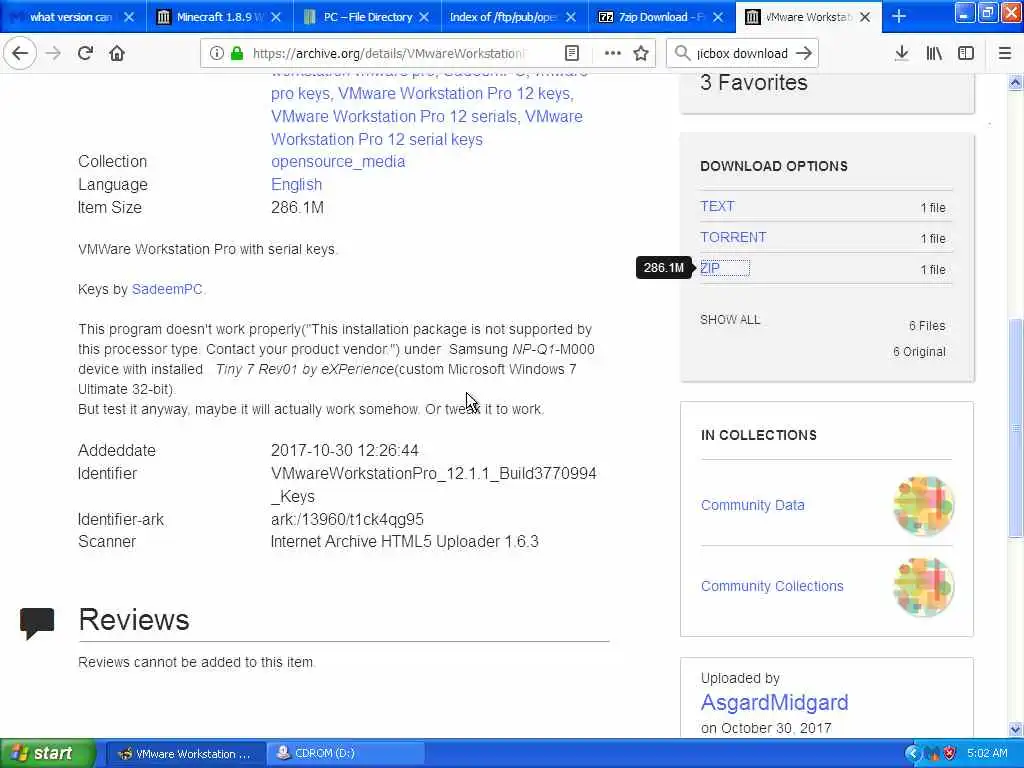Click the search box containing 'icbox download'
1024x768 pixels.
[x=742, y=53]
